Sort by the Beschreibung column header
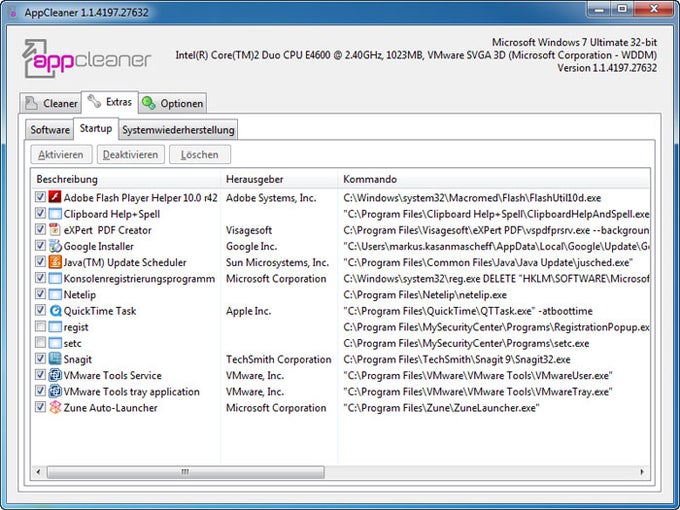 126,179
